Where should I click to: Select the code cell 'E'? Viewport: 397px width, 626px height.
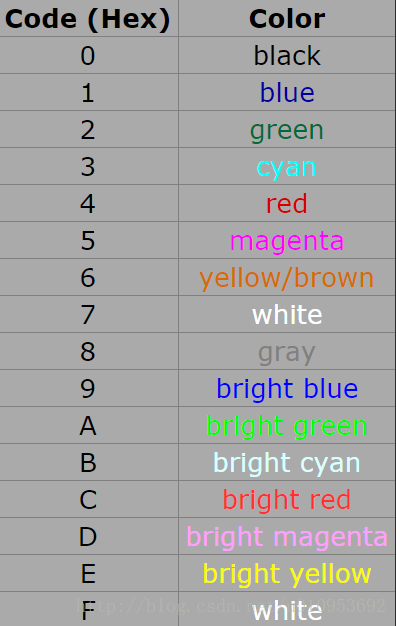[89, 573]
